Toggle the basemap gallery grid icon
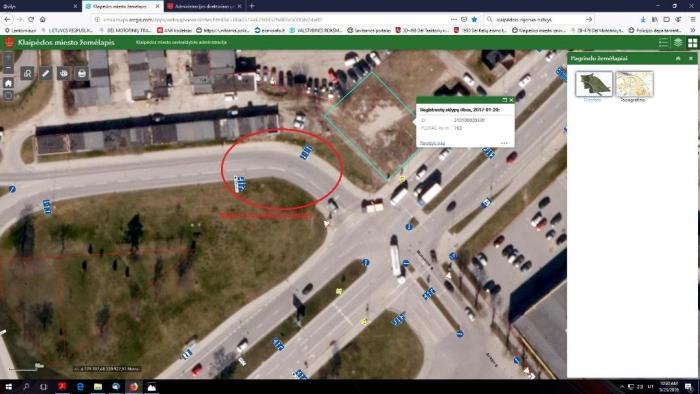This screenshot has height=394, width=700. [692, 42]
